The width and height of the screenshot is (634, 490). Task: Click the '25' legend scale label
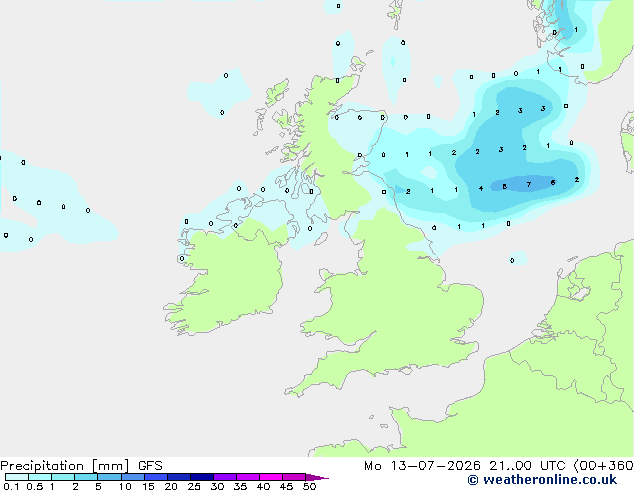click(194, 486)
